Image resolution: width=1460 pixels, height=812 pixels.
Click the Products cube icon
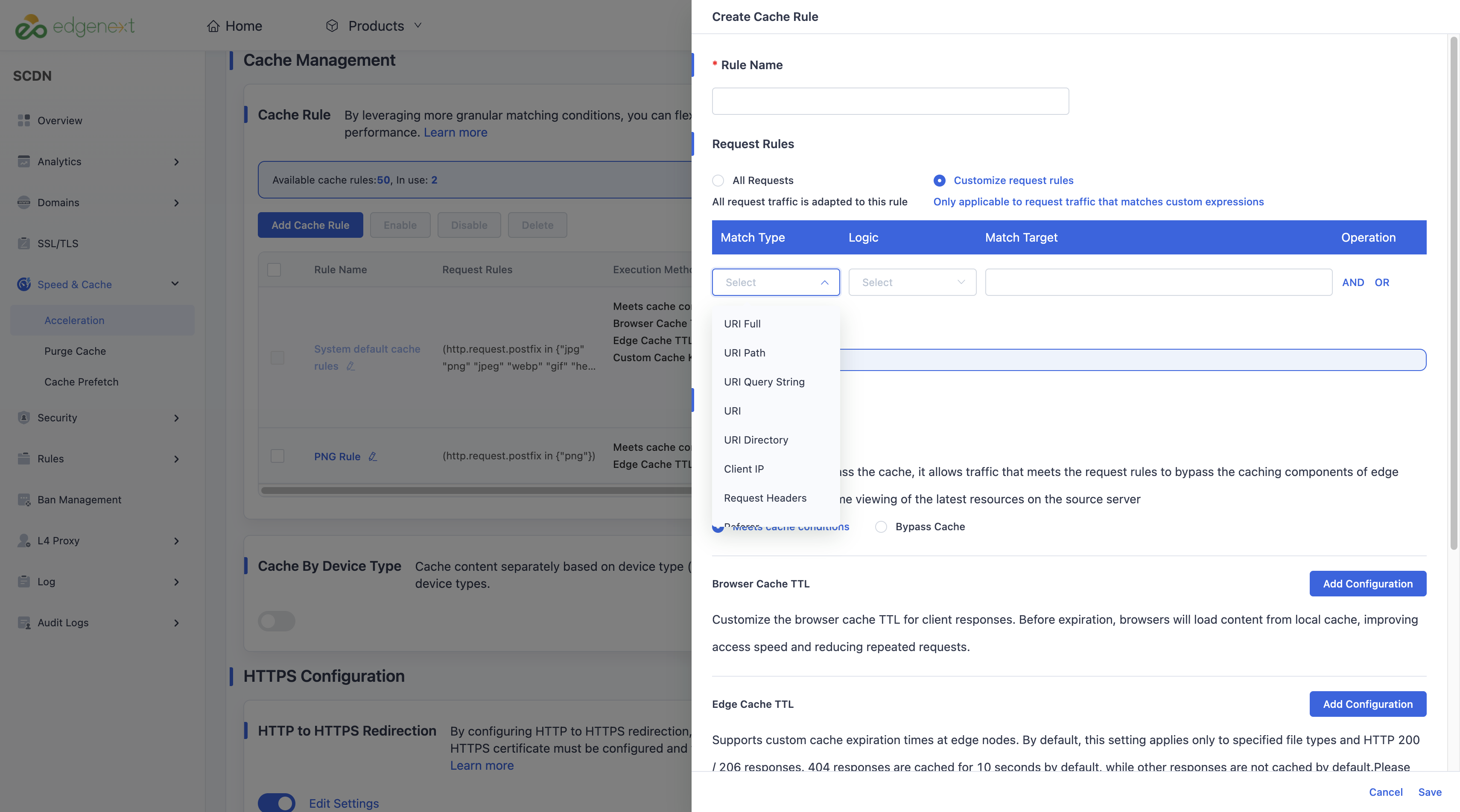(x=332, y=26)
